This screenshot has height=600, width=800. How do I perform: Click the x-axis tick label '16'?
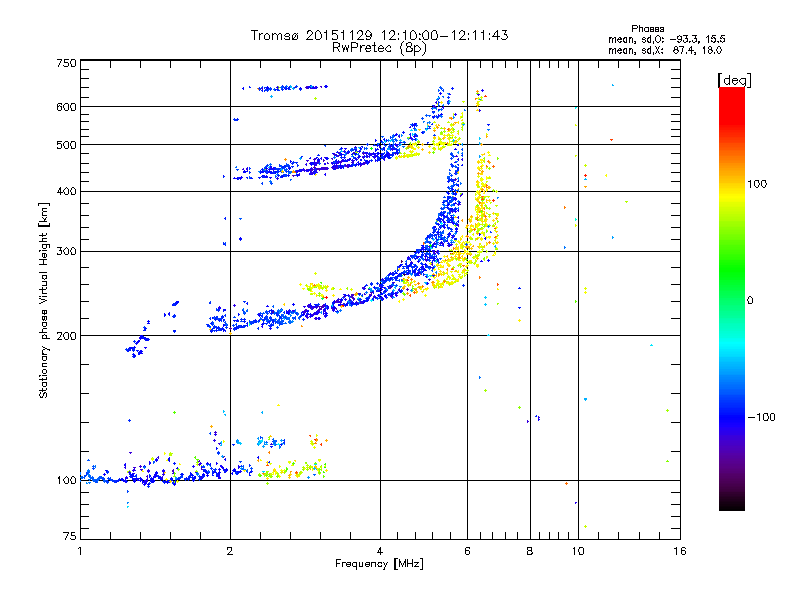(x=680, y=551)
